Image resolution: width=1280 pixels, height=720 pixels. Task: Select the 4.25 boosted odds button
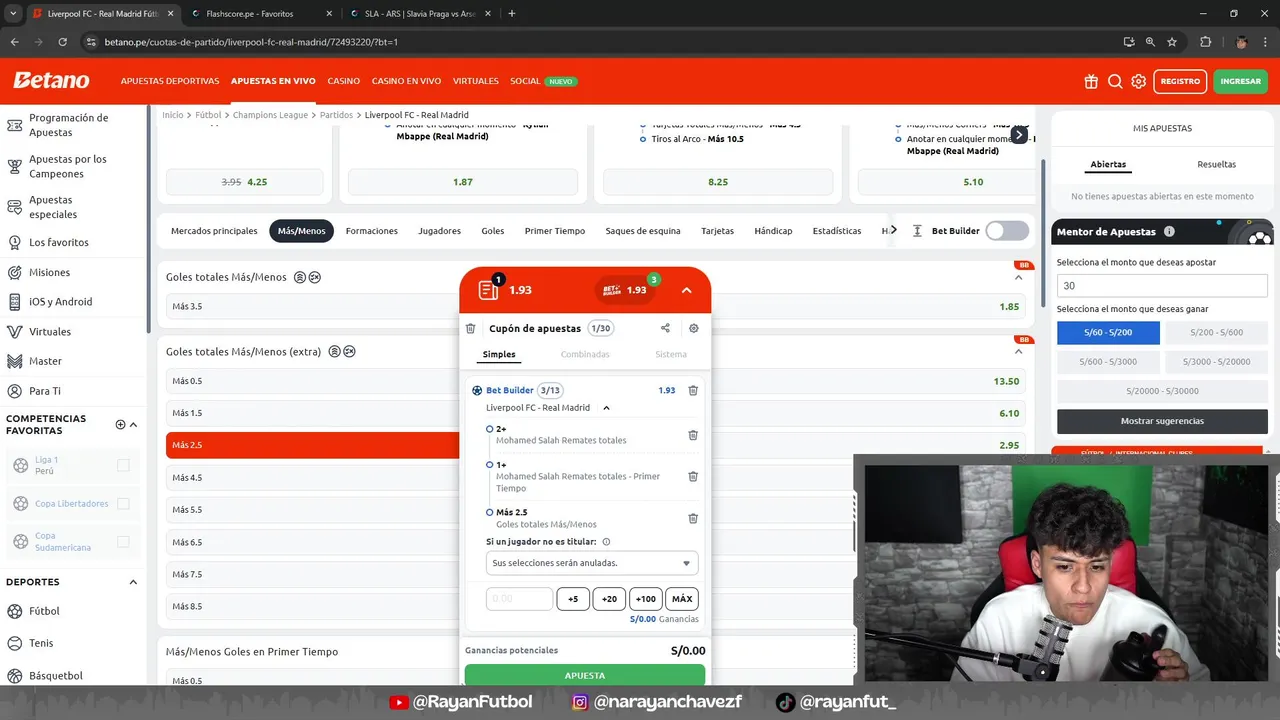click(x=245, y=182)
